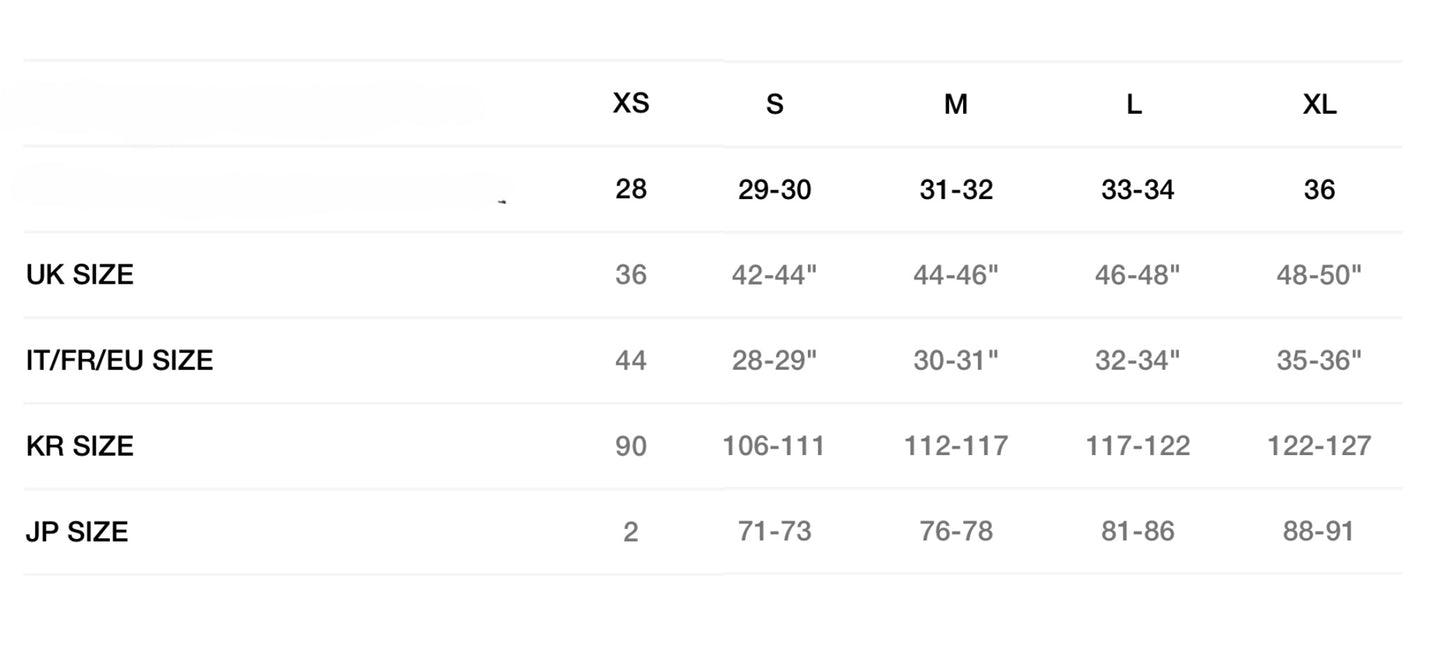Click the KR size 90 under XS
1445x666 pixels.
click(630, 446)
